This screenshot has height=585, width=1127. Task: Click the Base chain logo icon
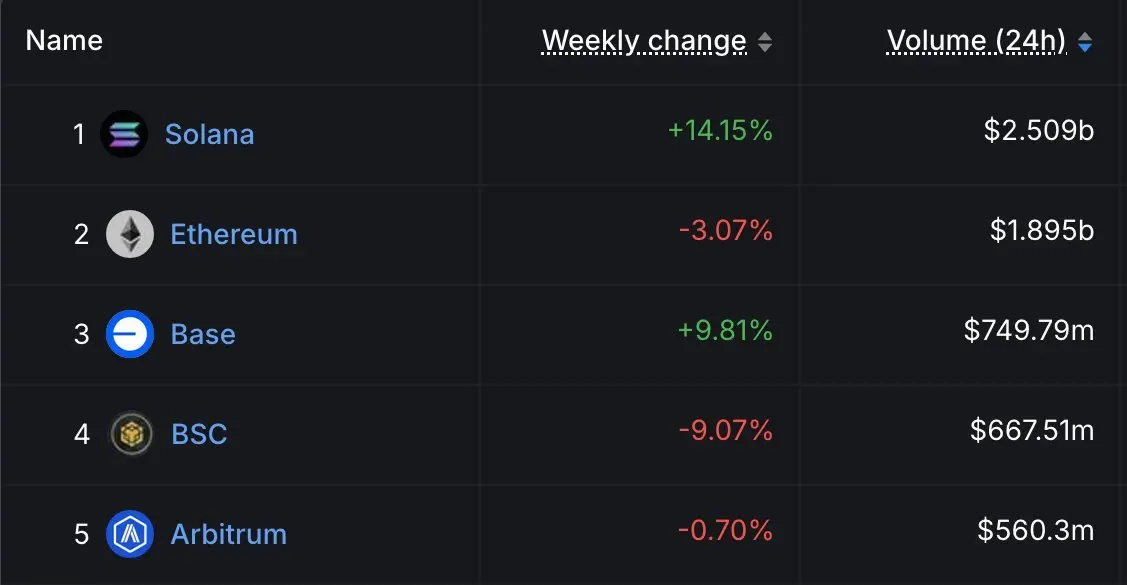[130, 334]
